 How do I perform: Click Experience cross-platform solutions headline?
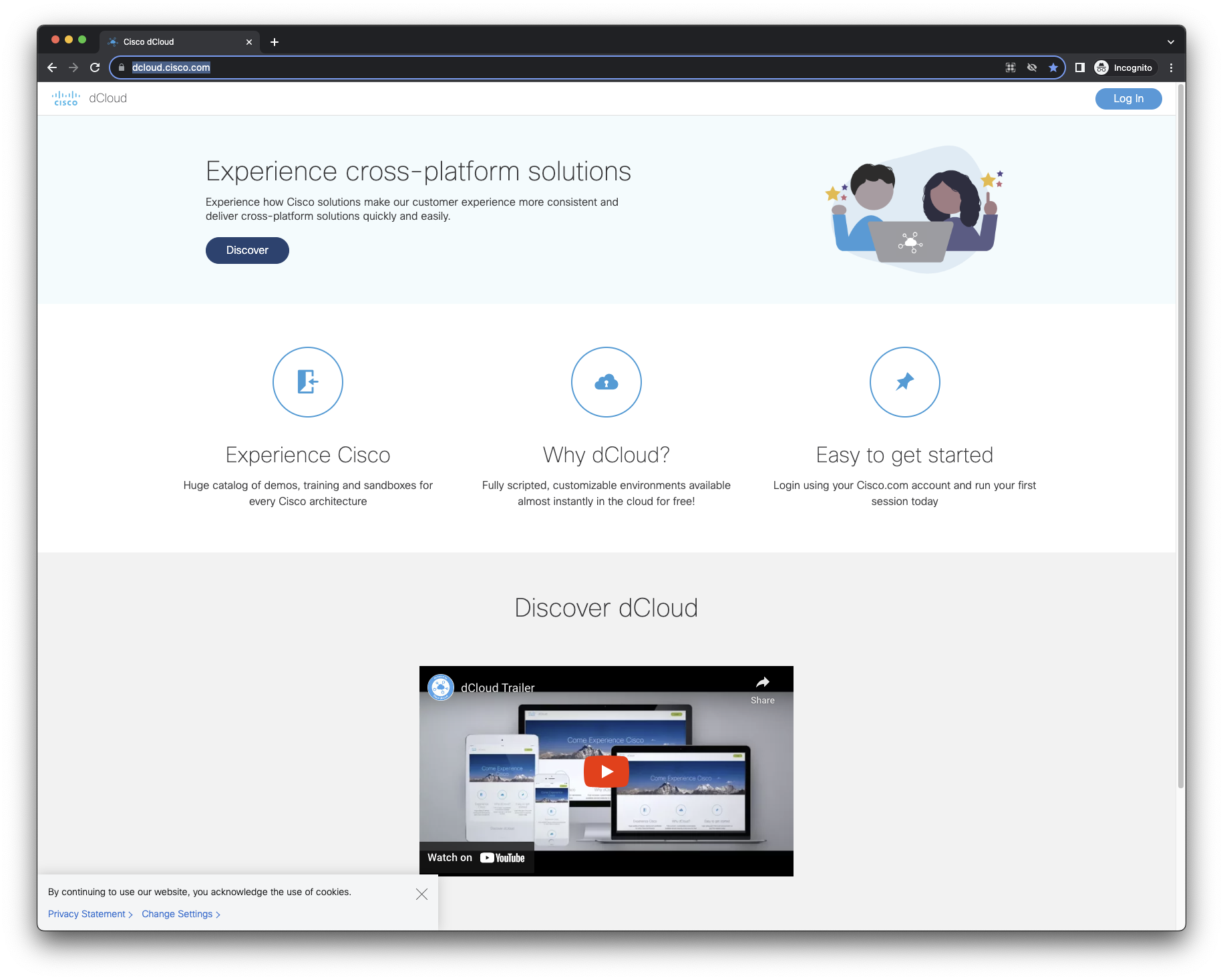pyautogui.click(x=418, y=172)
